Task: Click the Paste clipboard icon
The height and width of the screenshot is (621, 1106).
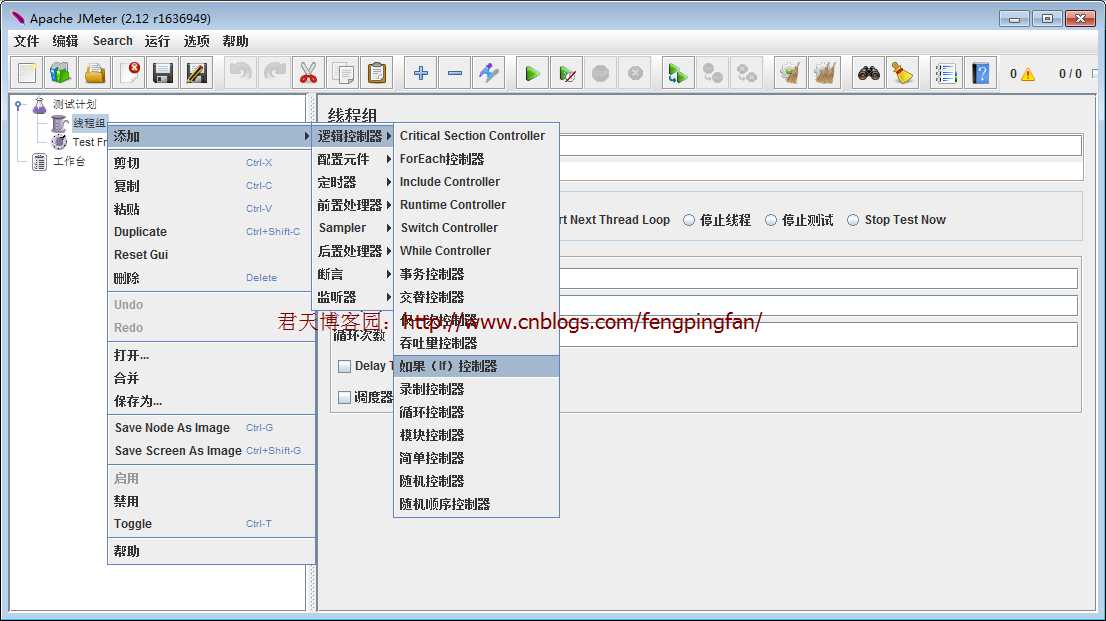Action: pos(377,73)
